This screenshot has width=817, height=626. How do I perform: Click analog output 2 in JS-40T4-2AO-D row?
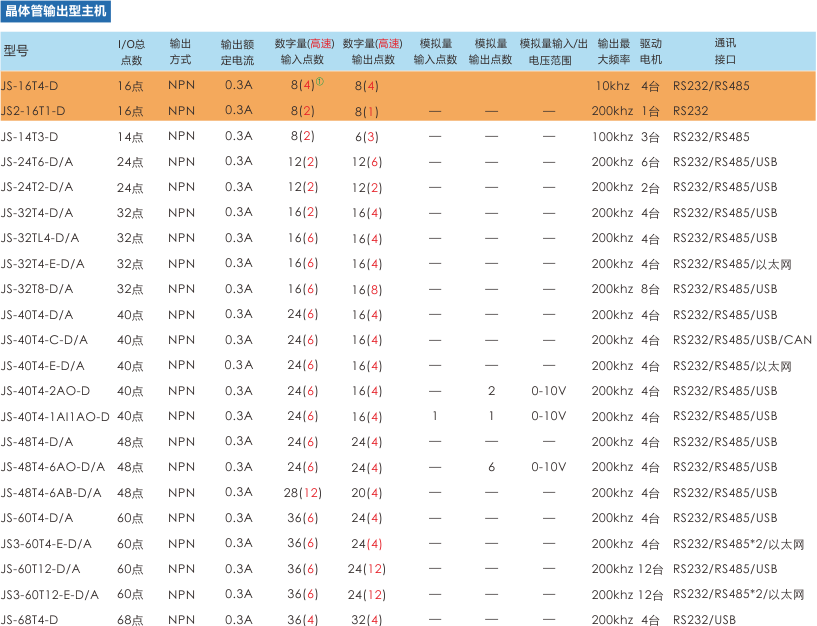point(491,391)
